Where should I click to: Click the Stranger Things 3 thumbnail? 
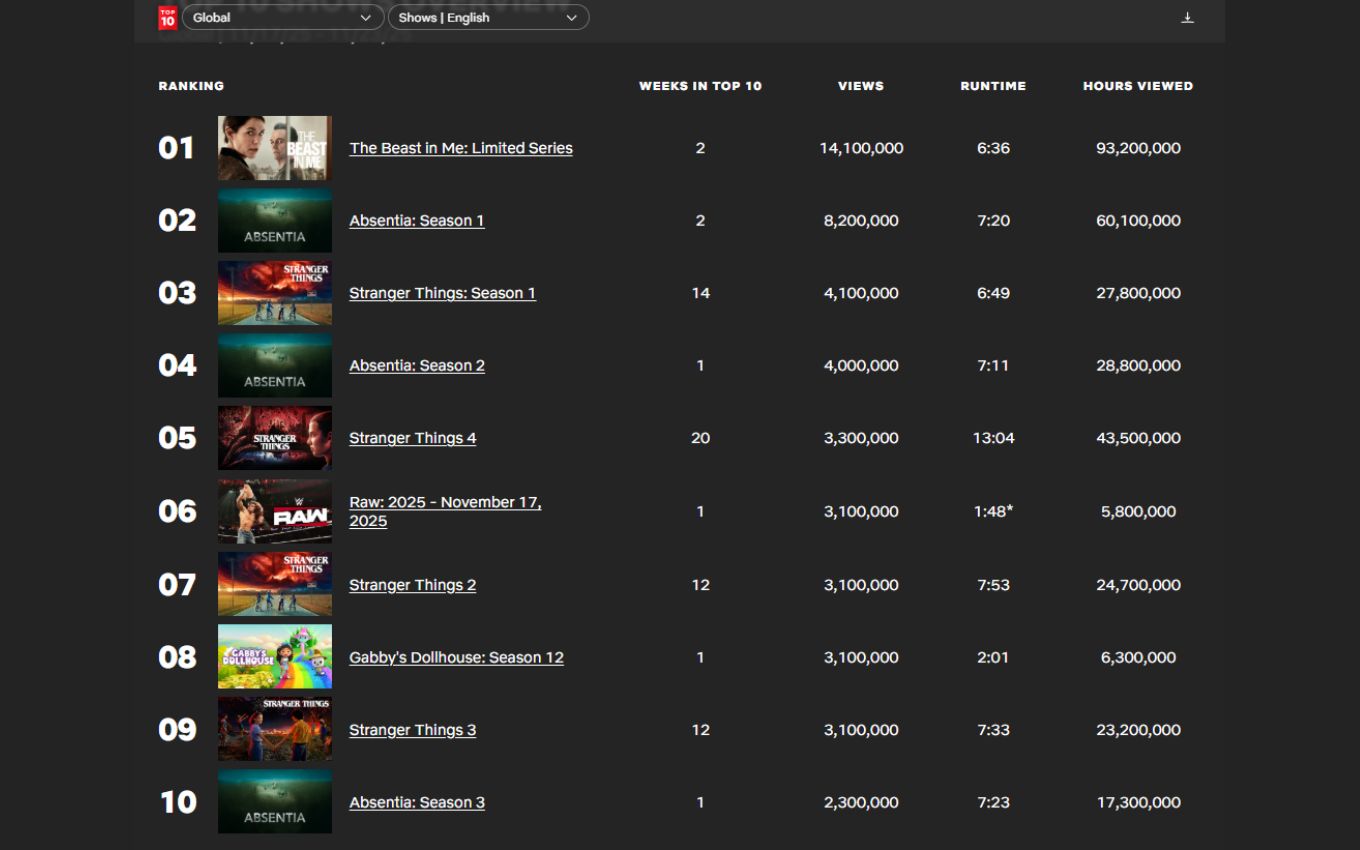point(275,729)
